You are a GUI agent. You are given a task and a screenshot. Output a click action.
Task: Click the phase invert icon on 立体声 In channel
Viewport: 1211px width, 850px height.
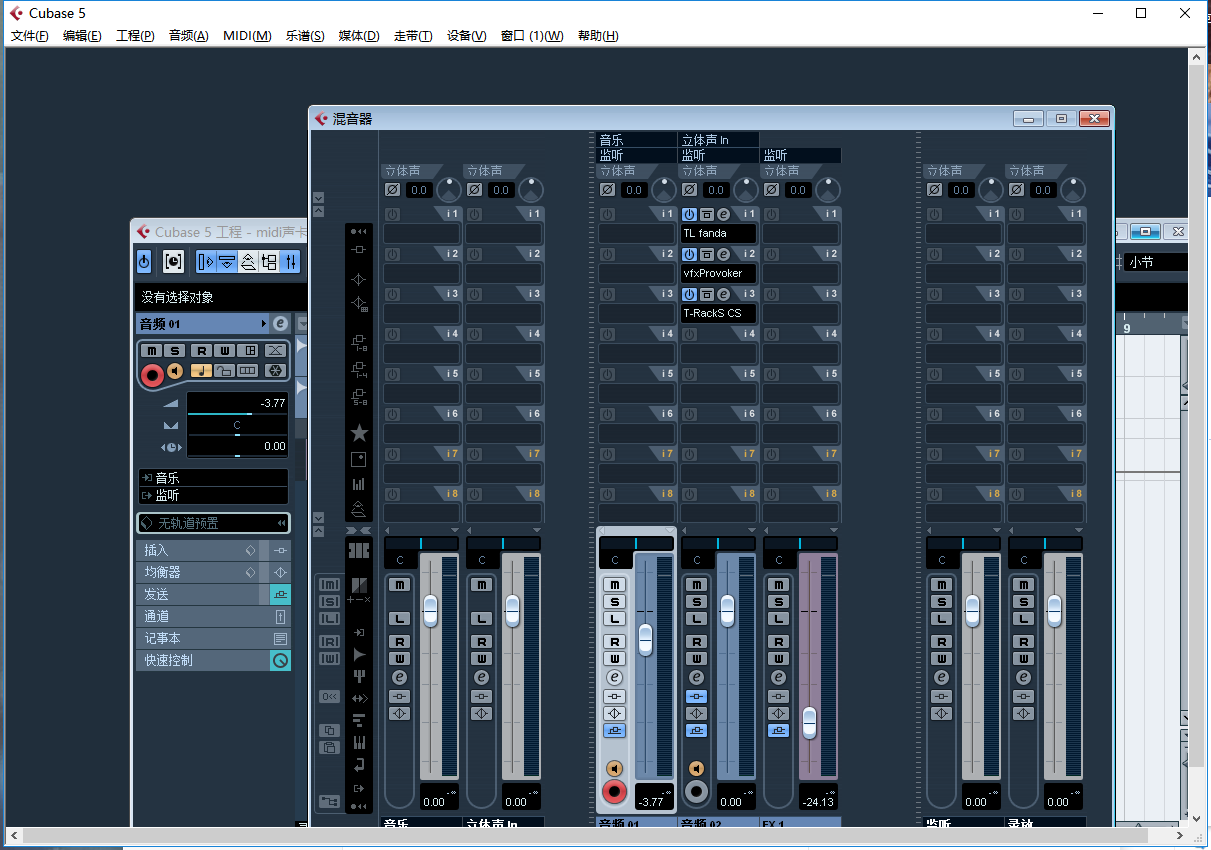click(475, 190)
